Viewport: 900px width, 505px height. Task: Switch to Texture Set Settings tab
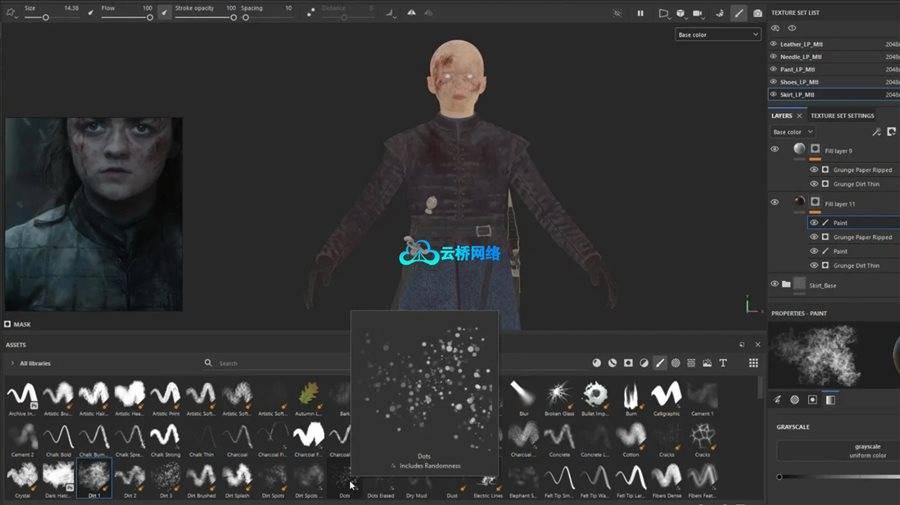[842, 115]
